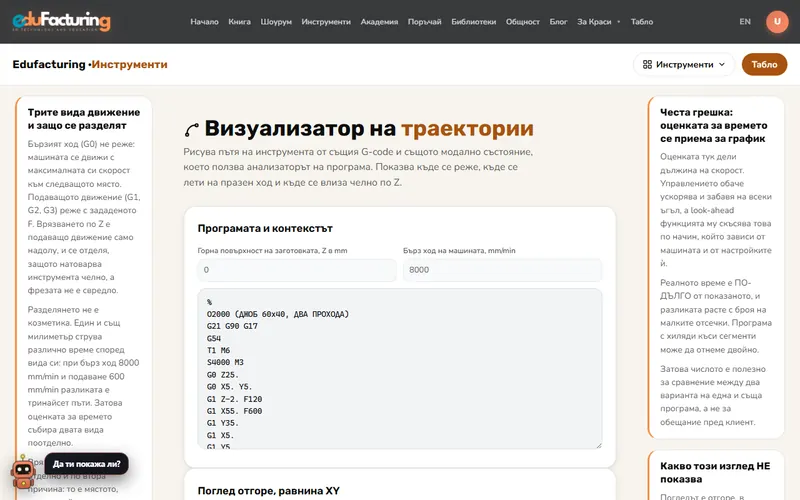Expand the Инструменти dropdown chevron
800x500 pixels.
(x=721, y=64)
